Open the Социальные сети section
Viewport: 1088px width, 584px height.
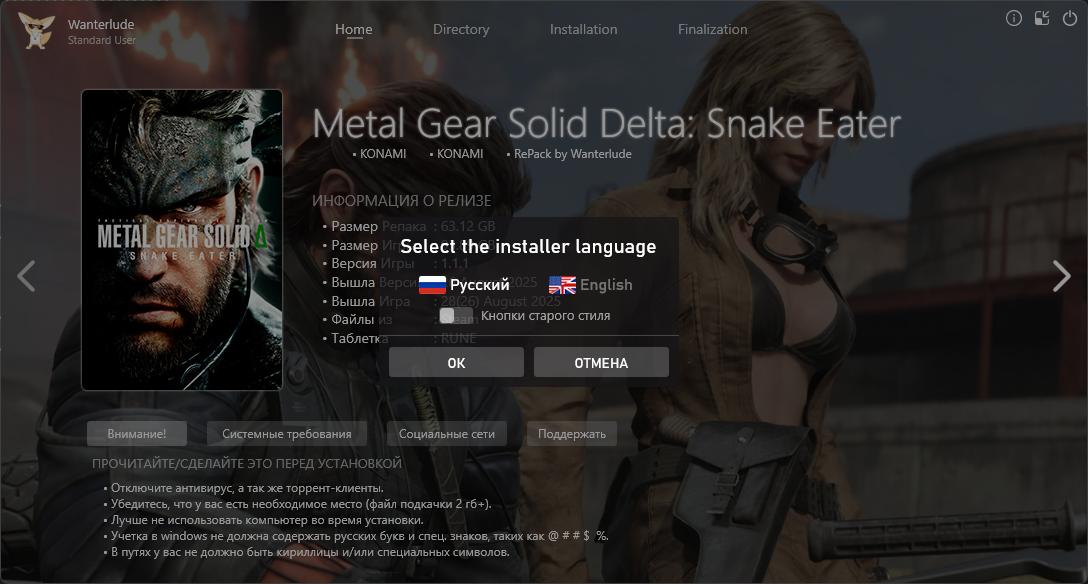[447, 433]
